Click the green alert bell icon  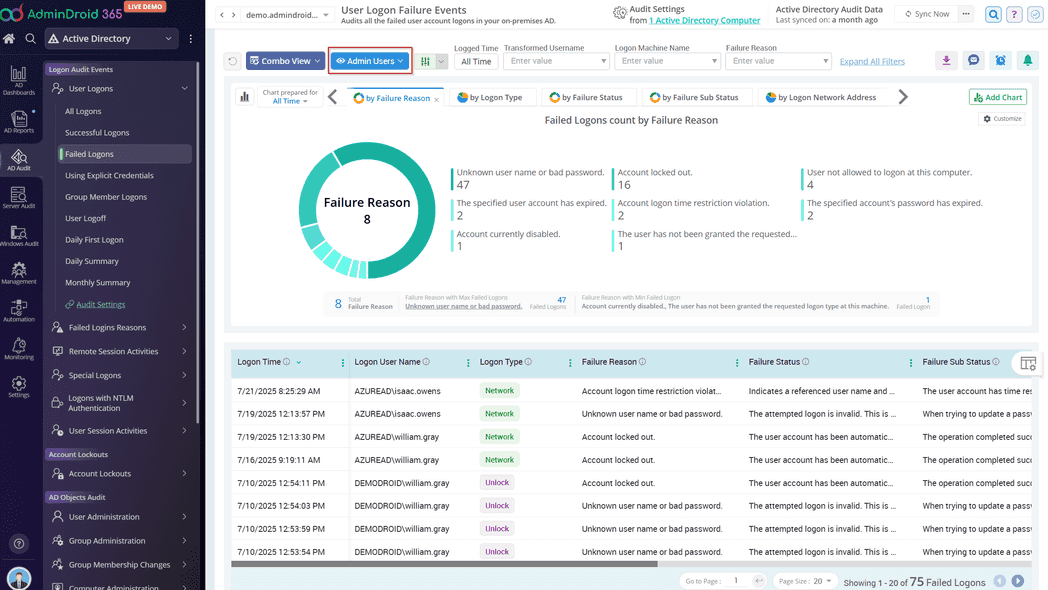point(1027,61)
